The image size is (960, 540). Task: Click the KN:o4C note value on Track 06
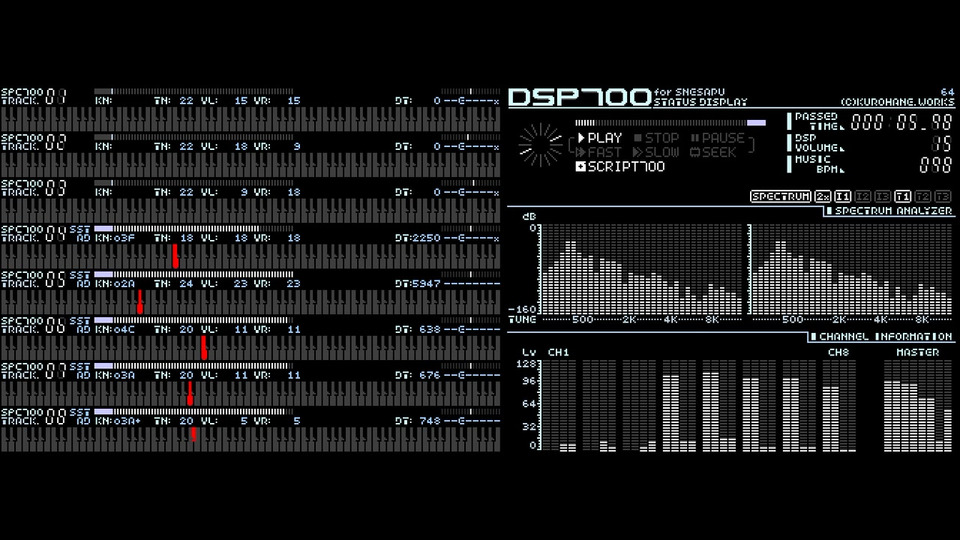114,329
